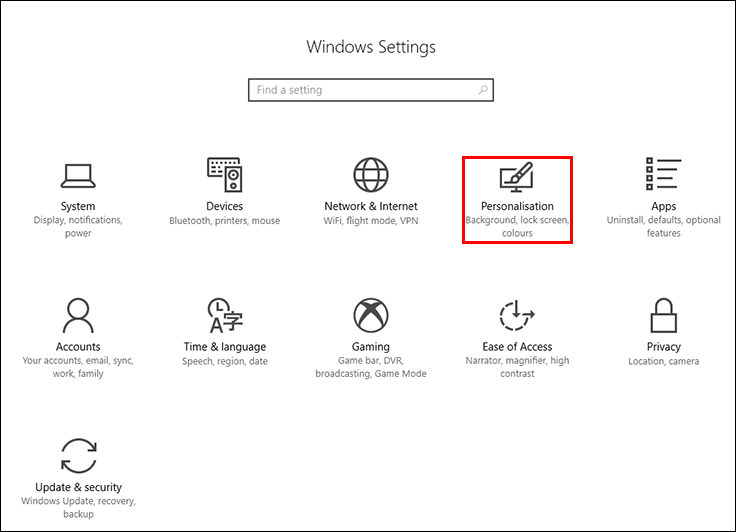The width and height of the screenshot is (736, 532).
Task: Open the Accounts label
Action: [x=78, y=347]
